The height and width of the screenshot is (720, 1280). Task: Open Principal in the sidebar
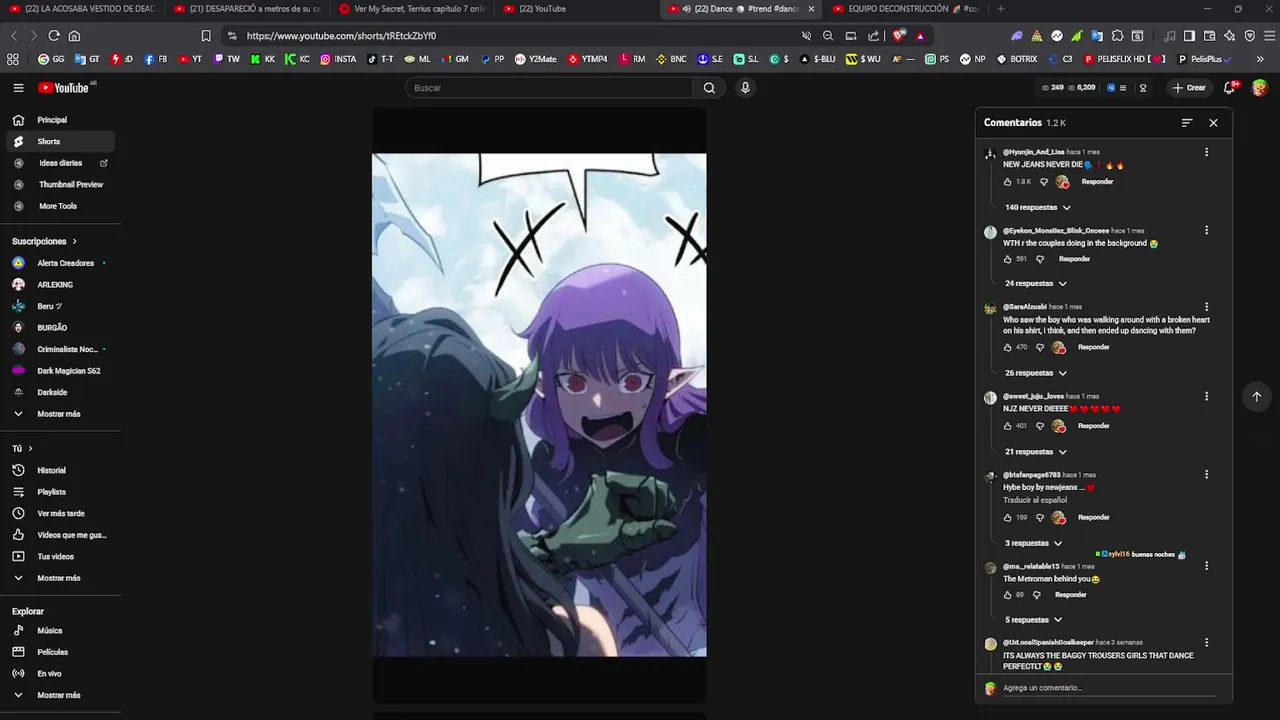pos(58,120)
